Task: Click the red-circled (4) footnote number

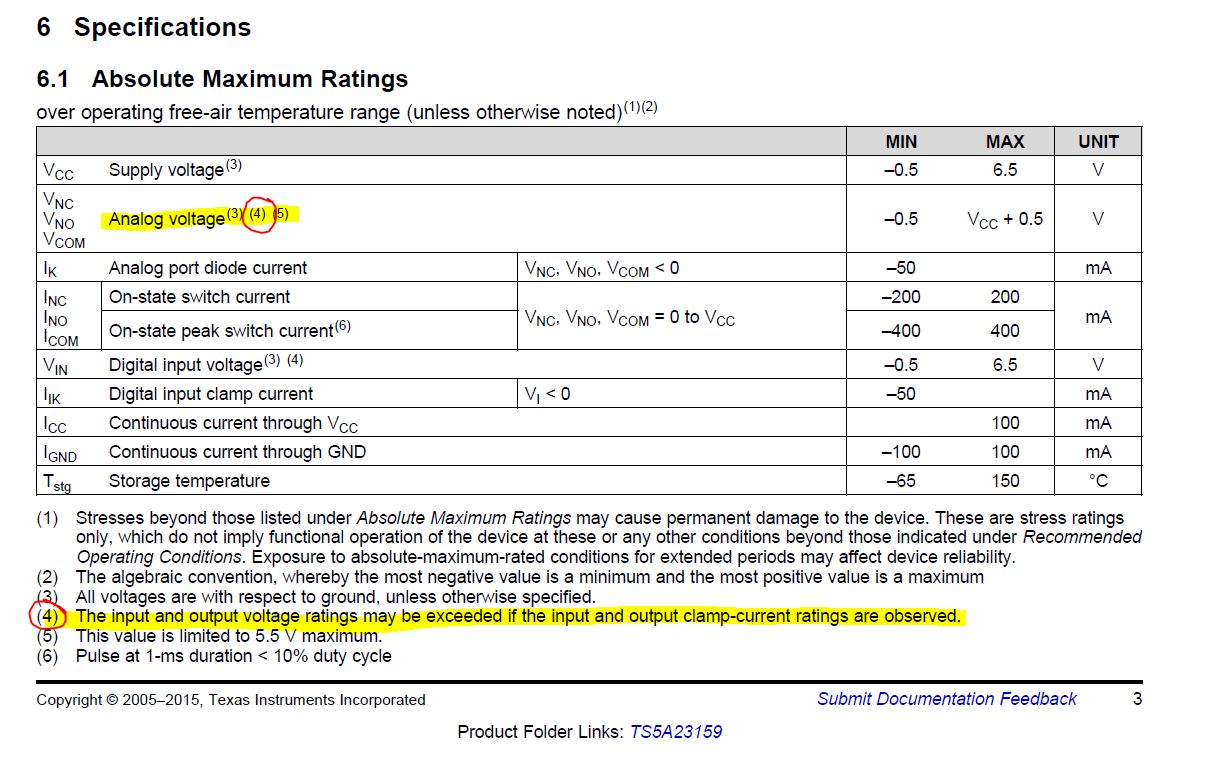Action: click(47, 616)
